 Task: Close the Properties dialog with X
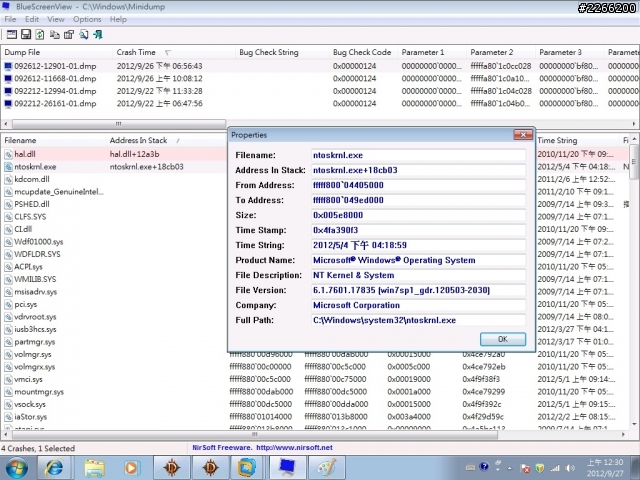point(523,134)
